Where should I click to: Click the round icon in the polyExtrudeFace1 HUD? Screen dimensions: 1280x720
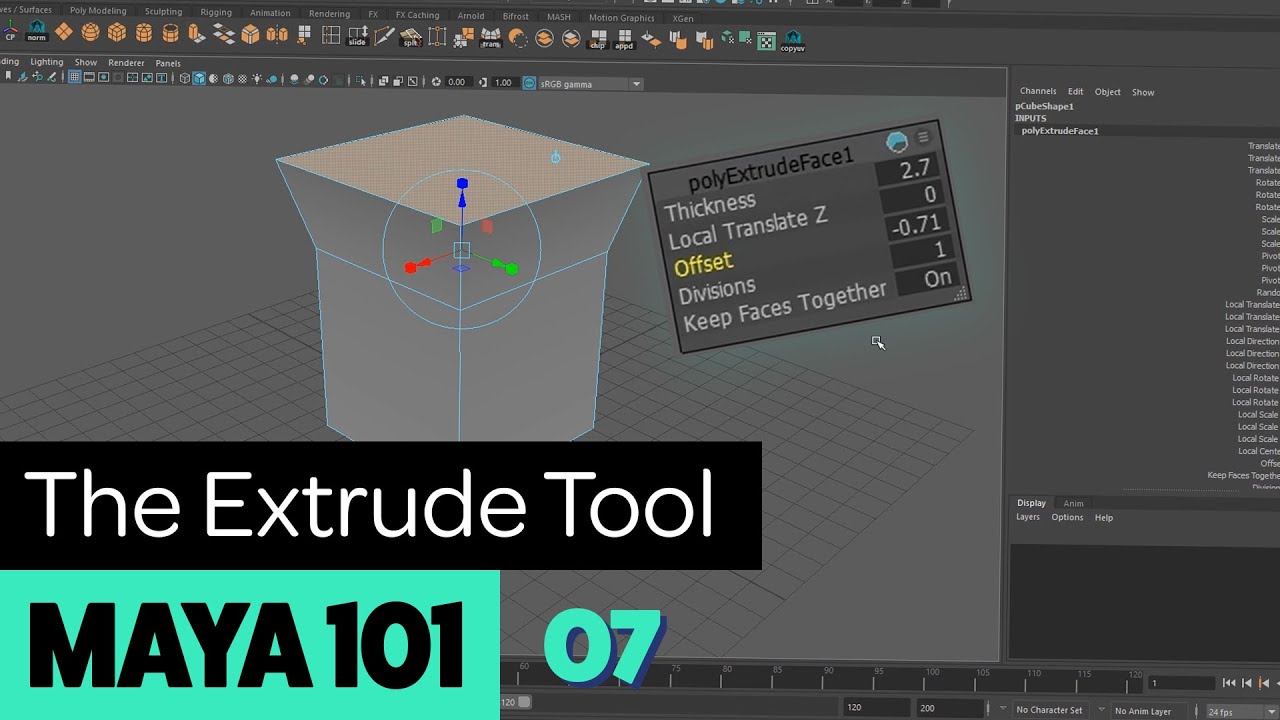(x=897, y=142)
